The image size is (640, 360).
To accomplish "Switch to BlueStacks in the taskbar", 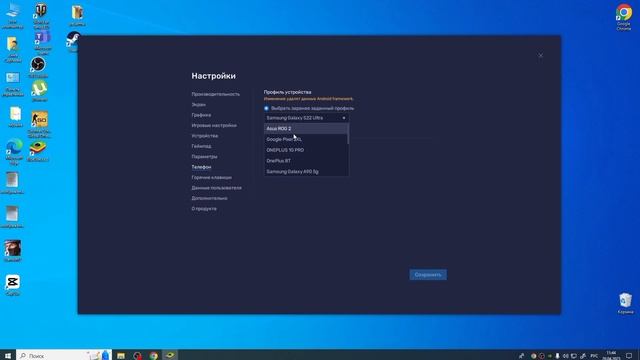I will 170,356.
